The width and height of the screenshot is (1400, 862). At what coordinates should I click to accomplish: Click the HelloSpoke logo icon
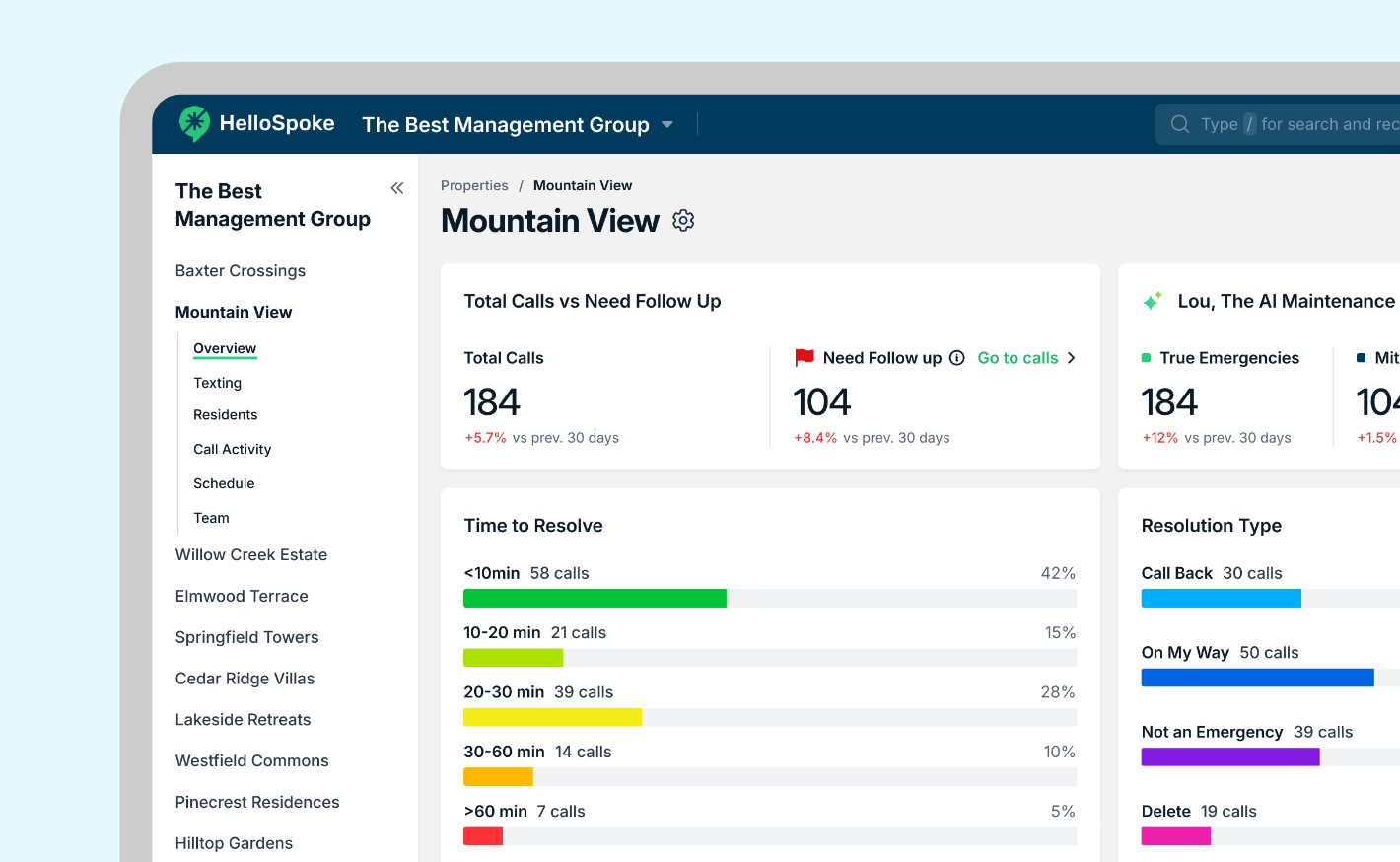click(194, 123)
